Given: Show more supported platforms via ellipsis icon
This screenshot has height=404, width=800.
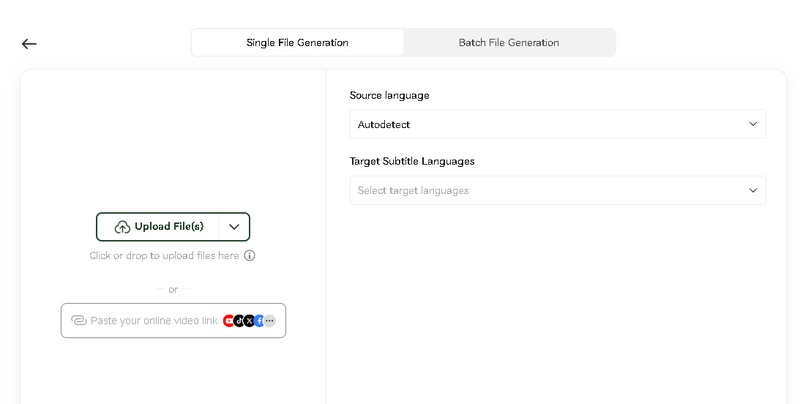Looking at the screenshot, I should pyautogui.click(x=270, y=321).
